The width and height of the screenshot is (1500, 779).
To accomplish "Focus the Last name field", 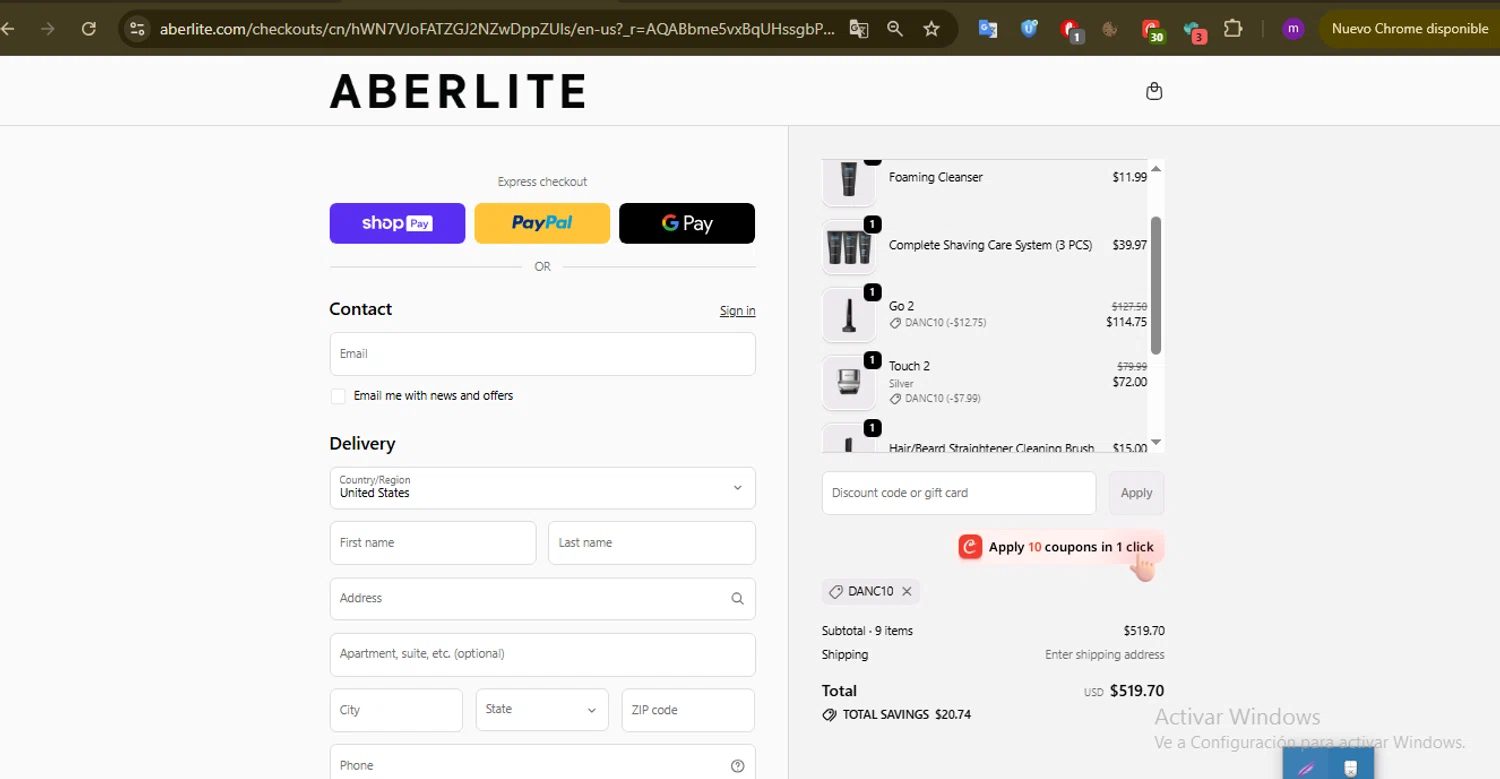I will coord(652,543).
